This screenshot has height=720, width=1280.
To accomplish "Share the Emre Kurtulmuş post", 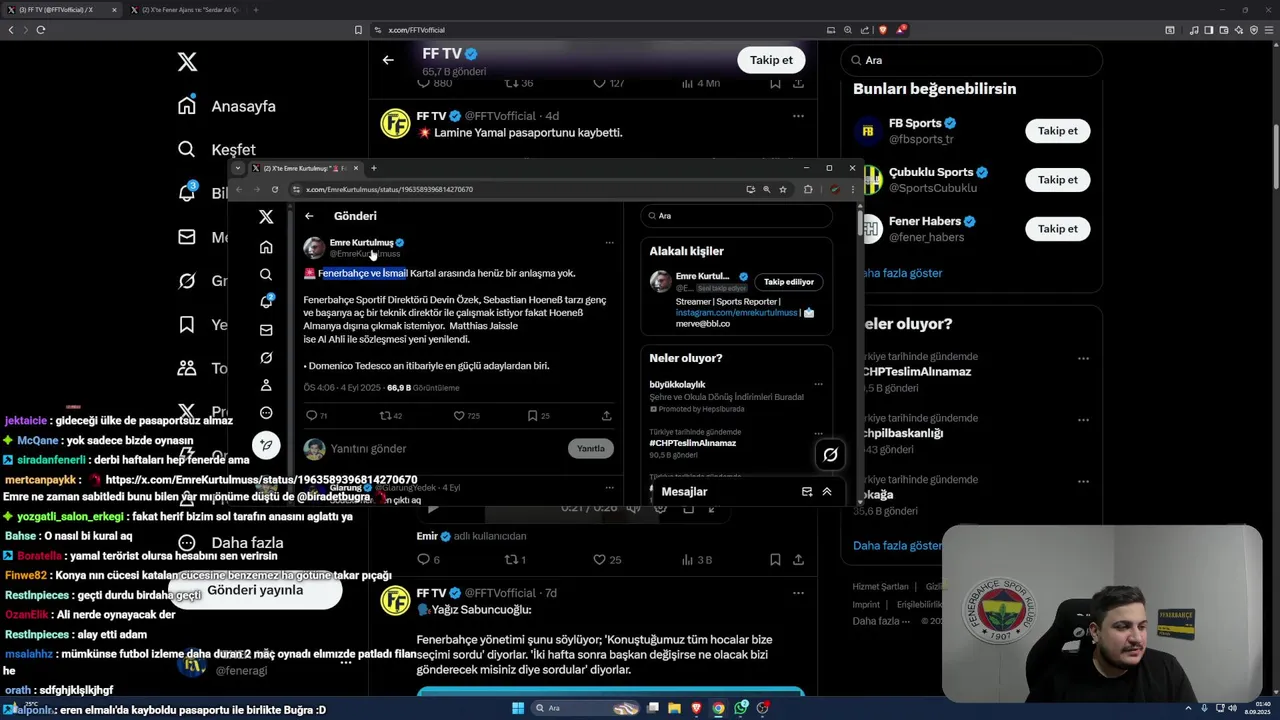I will (606, 416).
